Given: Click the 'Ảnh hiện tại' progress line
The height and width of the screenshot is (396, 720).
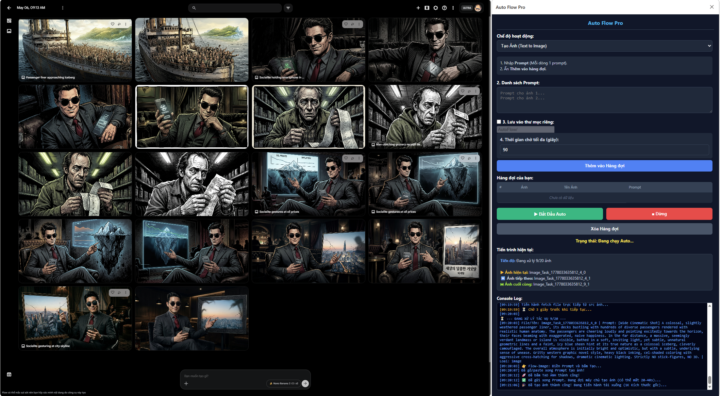Looking at the screenshot, I should [543, 272].
